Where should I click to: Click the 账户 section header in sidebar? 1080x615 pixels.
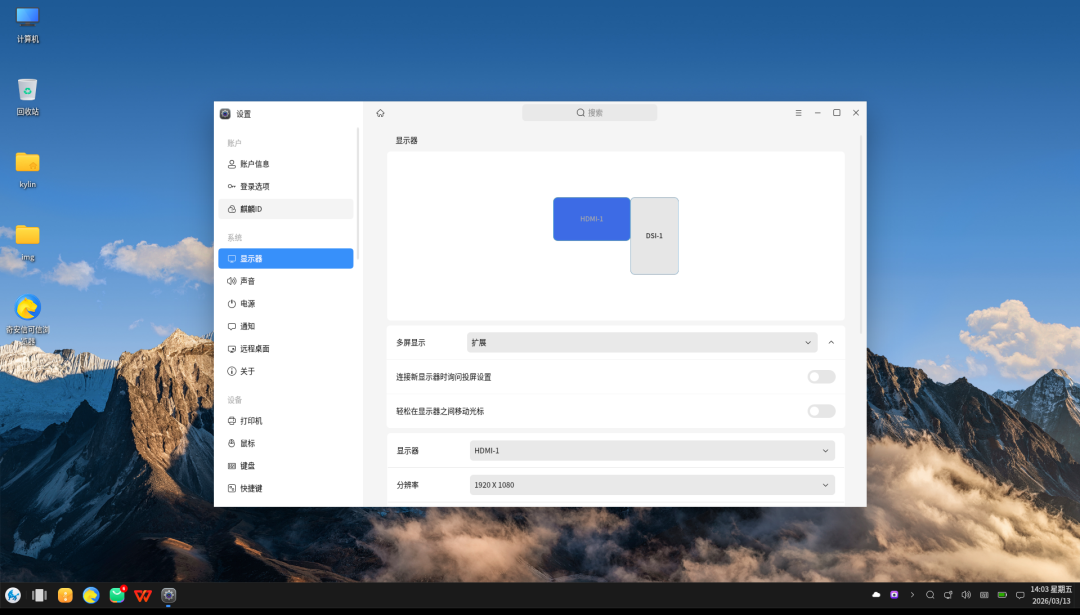[235, 143]
